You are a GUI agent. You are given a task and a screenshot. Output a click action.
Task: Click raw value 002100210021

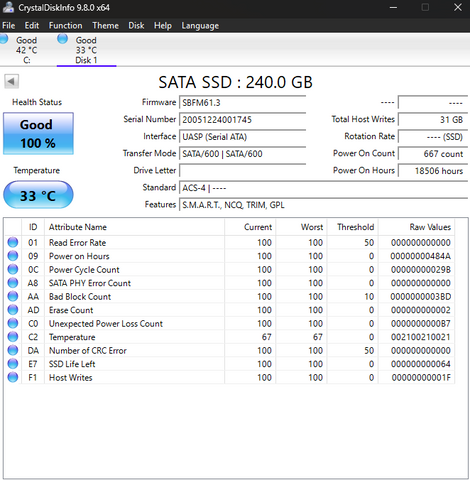[420, 337]
